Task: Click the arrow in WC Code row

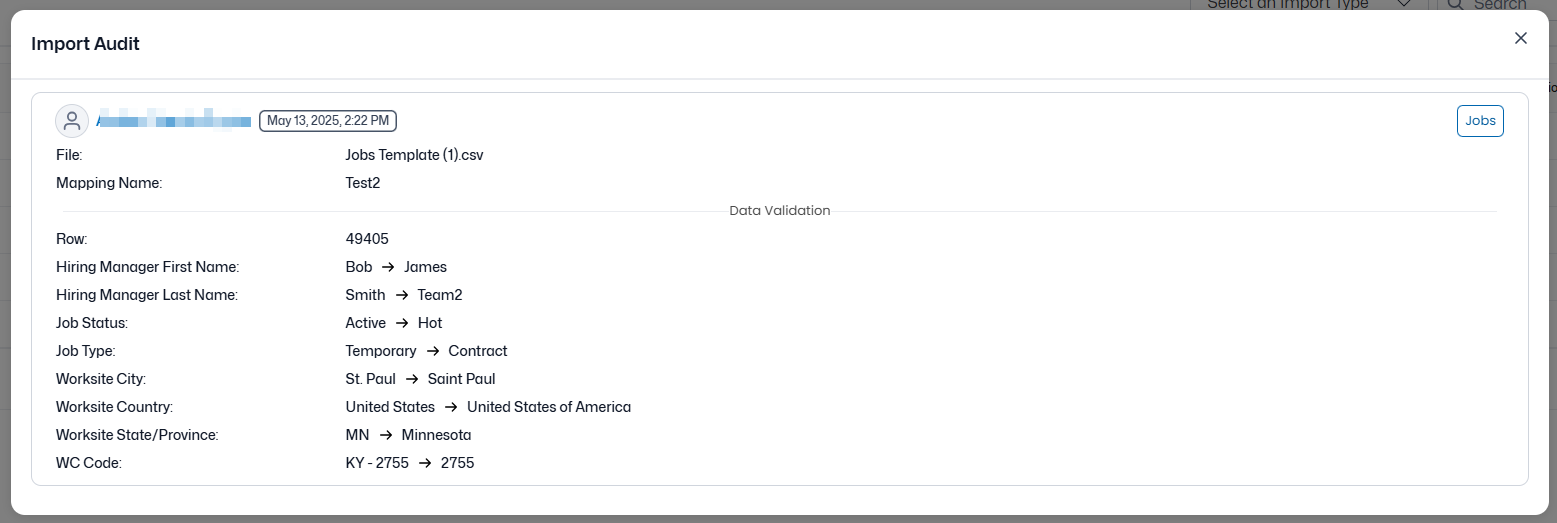Action: 425,463
